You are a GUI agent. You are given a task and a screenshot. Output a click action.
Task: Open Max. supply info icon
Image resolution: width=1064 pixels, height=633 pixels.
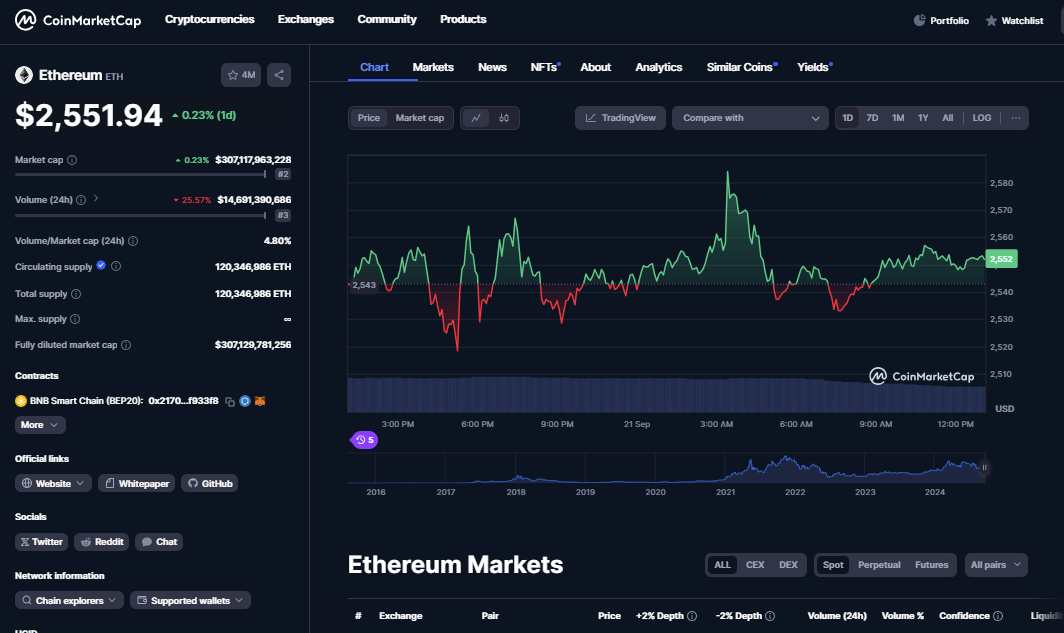(75, 319)
